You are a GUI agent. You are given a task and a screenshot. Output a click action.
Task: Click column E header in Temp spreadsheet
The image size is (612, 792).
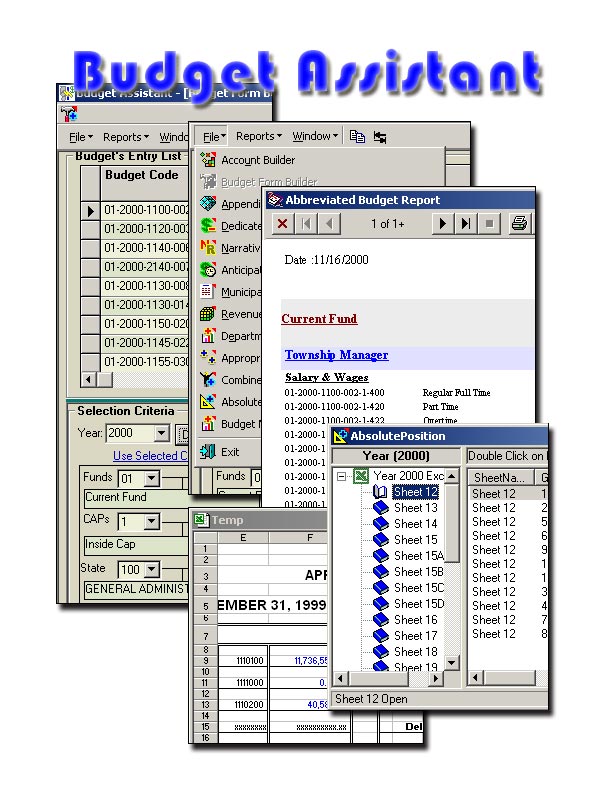coord(243,538)
